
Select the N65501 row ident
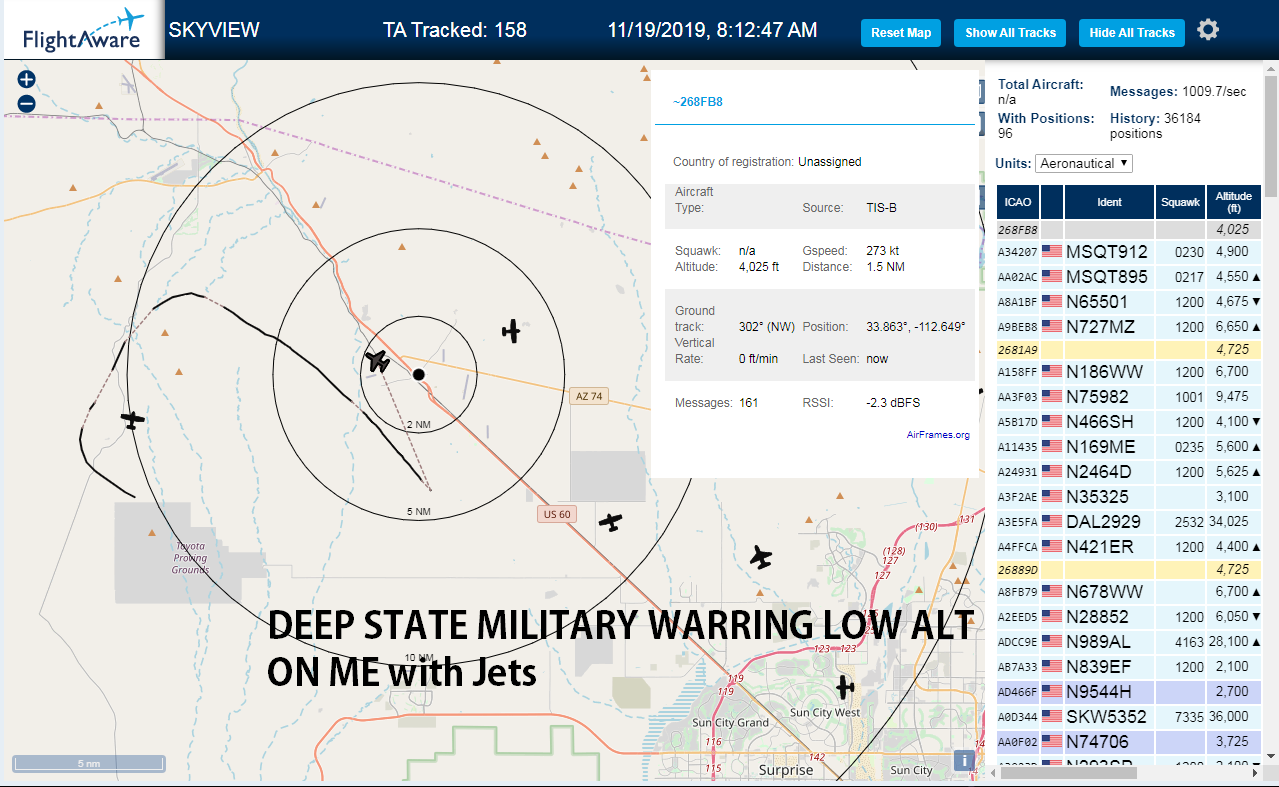point(1097,301)
